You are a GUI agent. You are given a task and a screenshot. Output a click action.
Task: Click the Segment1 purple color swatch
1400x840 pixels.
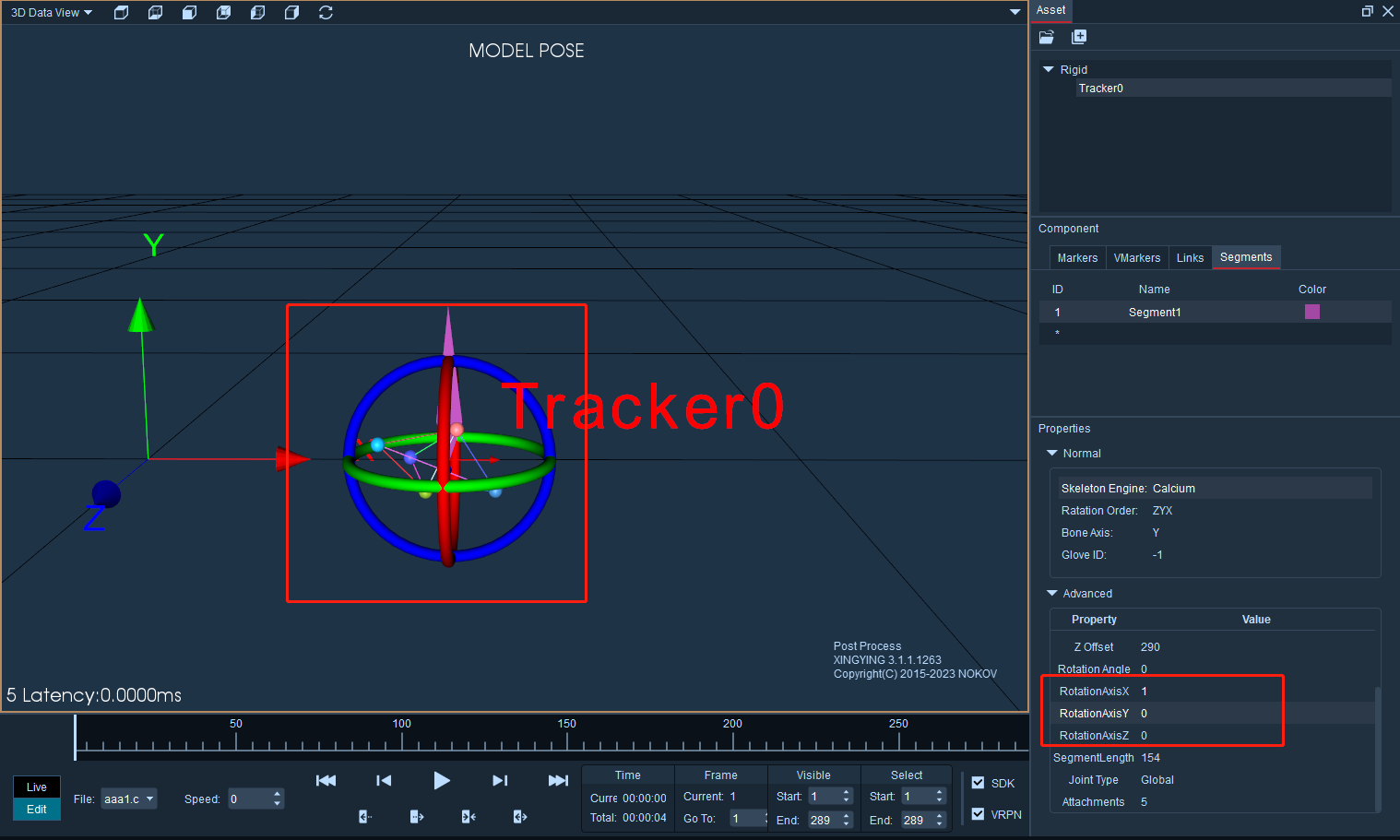pyautogui.click(x=1312, y=312)
